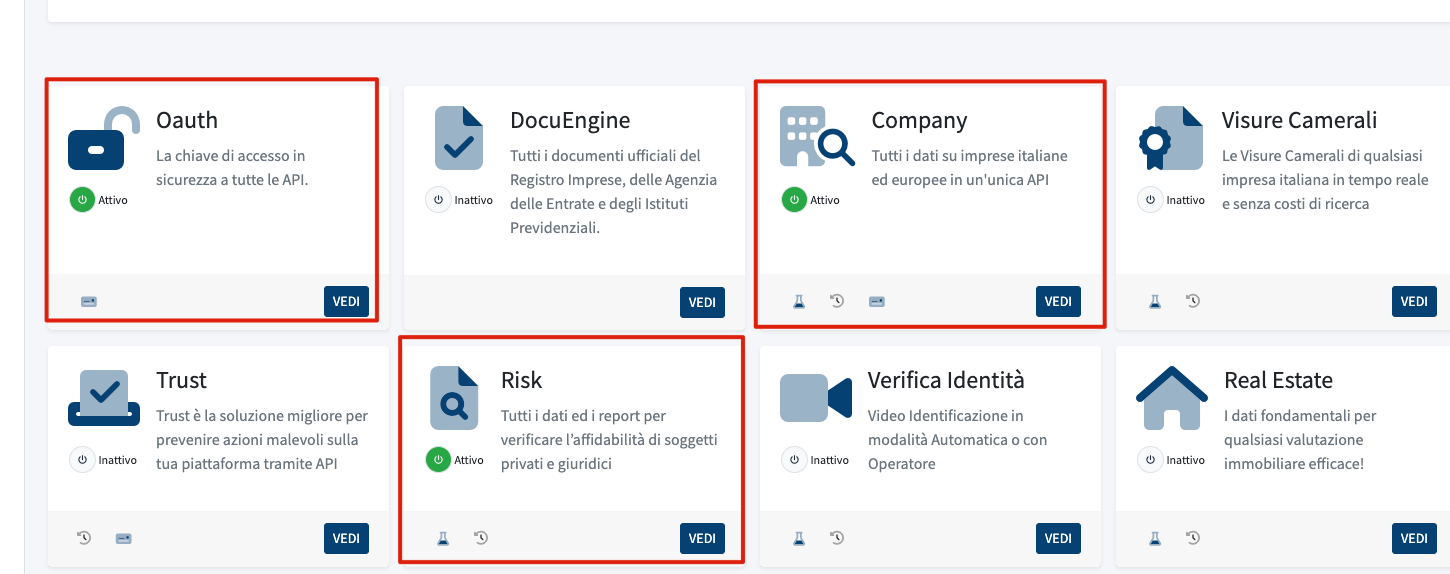Click the flask icon on Visure Camerali card
The width and height of the screenshot is (1450, 574).
click(1155, 301)
